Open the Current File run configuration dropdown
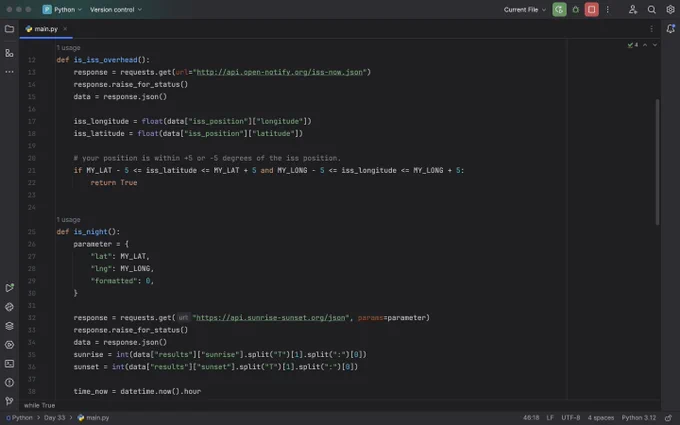 [525, 10]
